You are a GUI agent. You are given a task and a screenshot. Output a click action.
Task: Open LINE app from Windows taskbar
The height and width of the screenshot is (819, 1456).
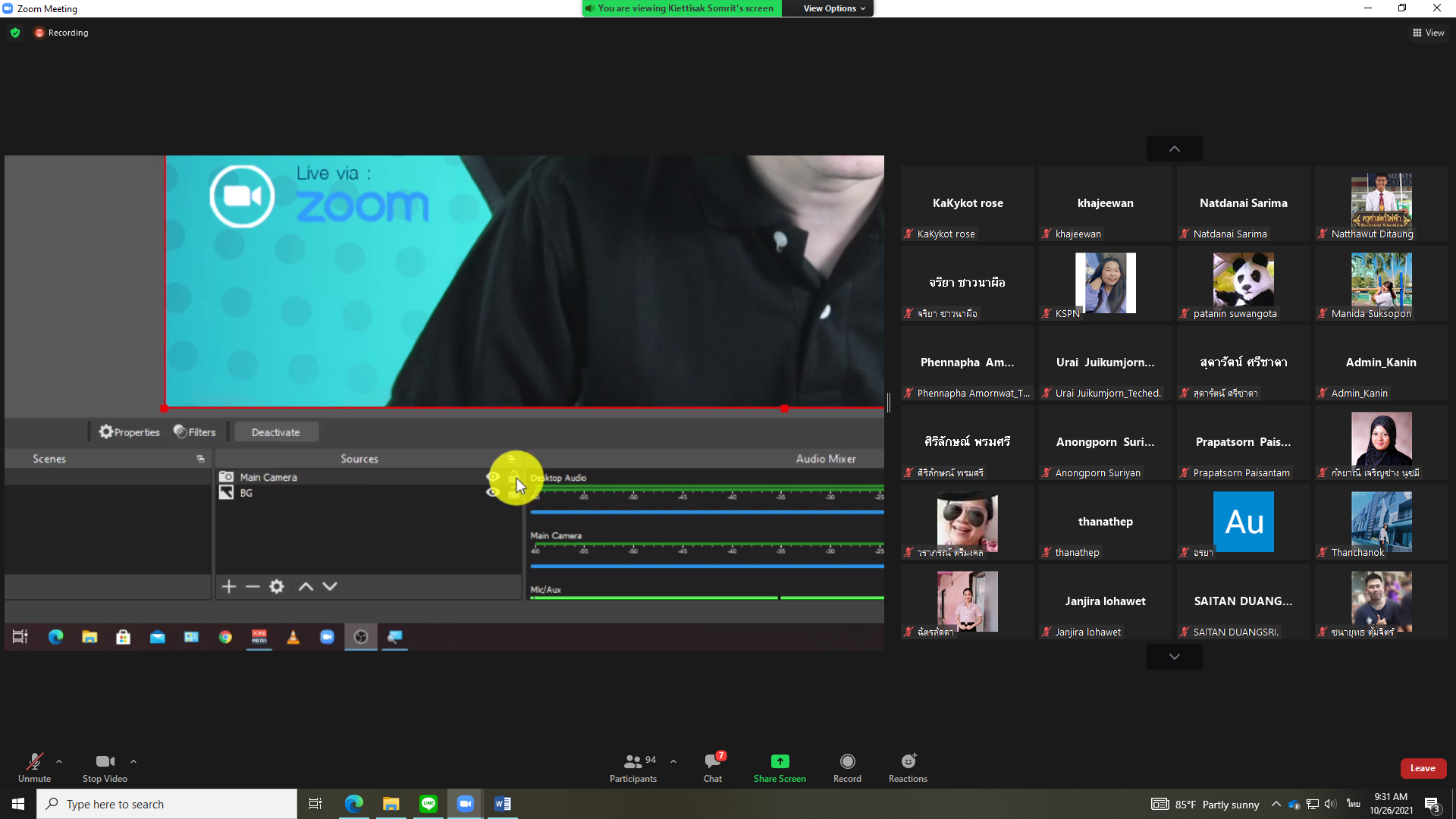[428, 804]
